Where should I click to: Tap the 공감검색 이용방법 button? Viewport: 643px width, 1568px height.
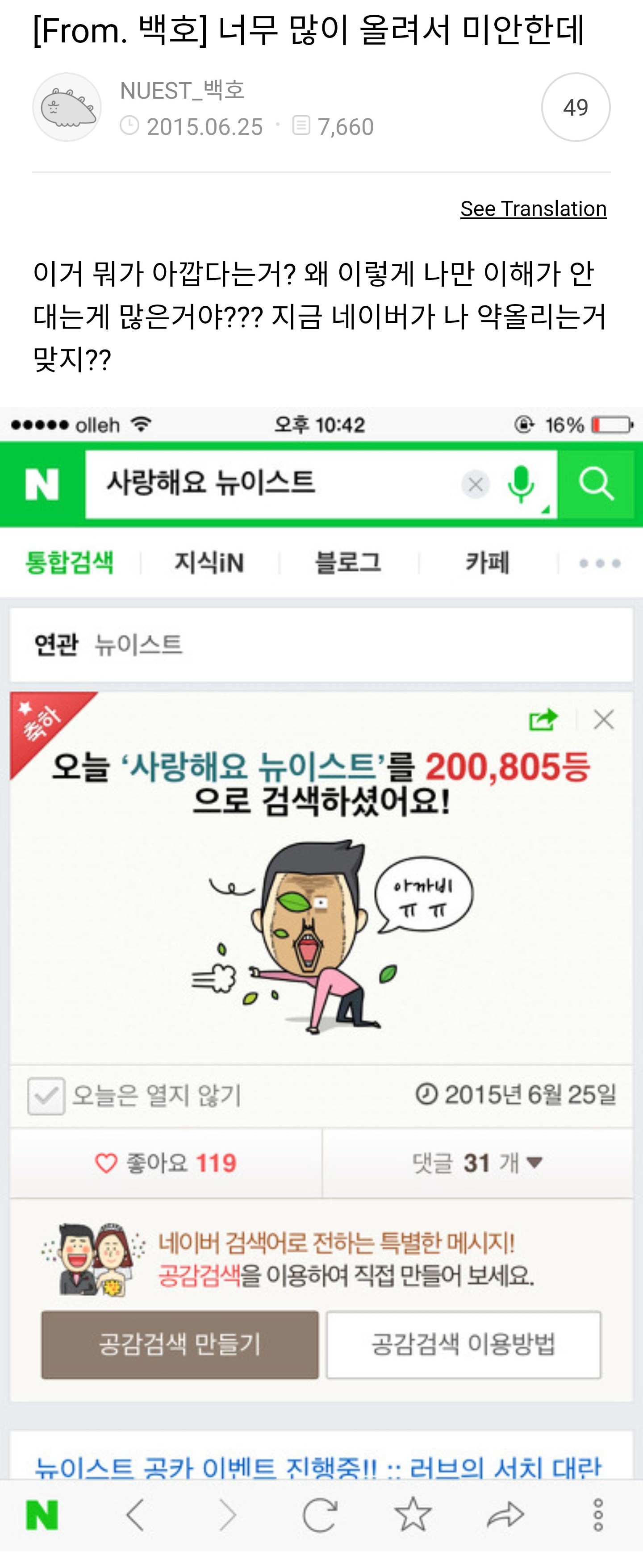pyautogui.click(x=463, y=1345)
